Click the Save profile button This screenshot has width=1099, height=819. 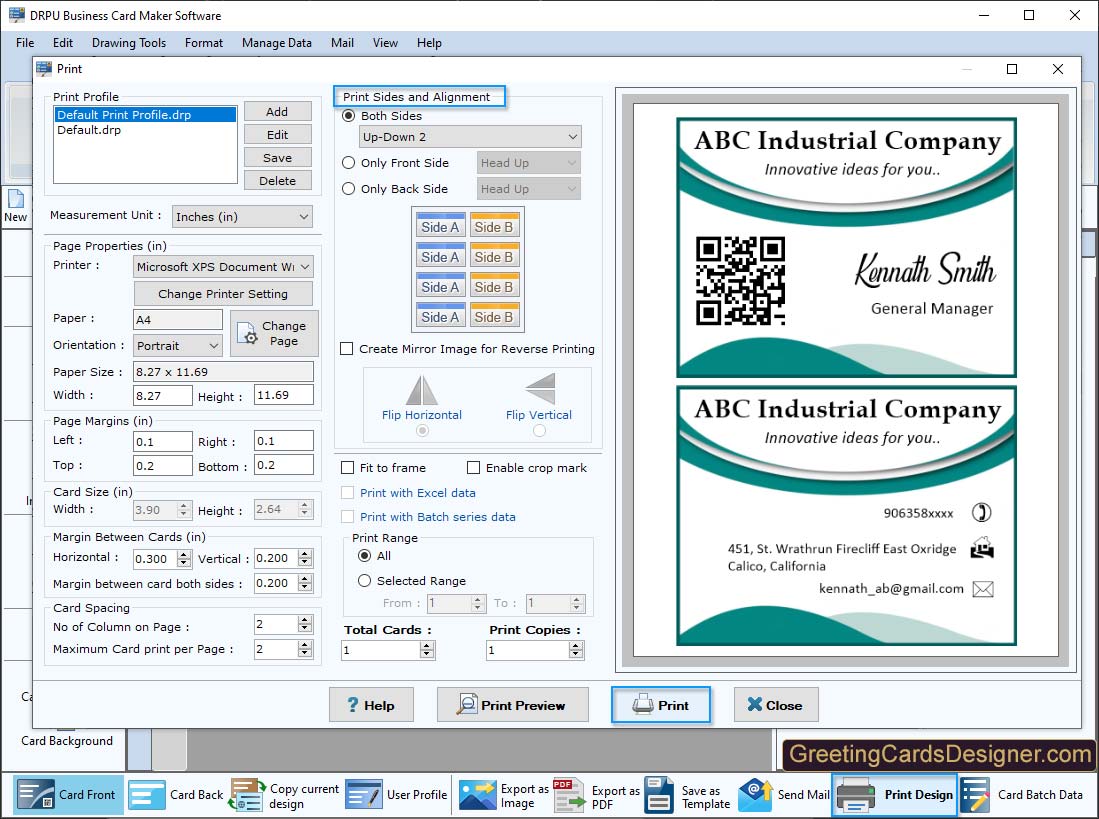[x=278, y=158]
